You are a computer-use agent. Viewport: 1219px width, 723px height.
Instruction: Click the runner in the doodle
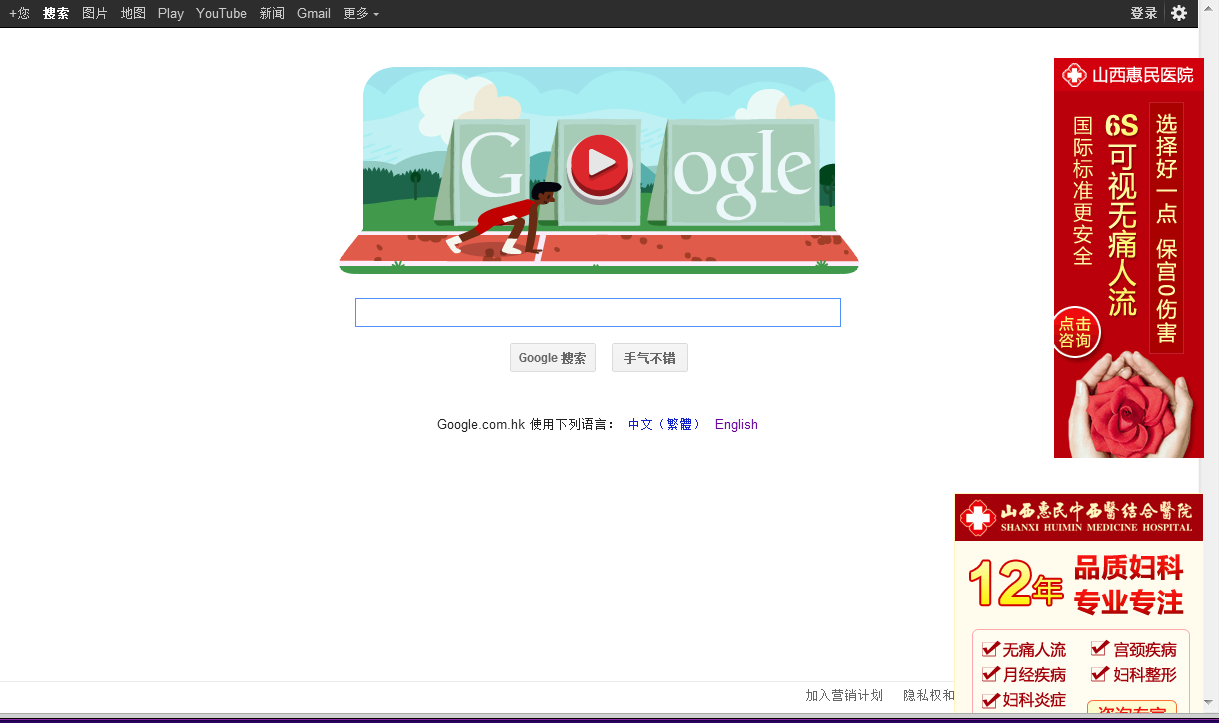coord(505,218)
